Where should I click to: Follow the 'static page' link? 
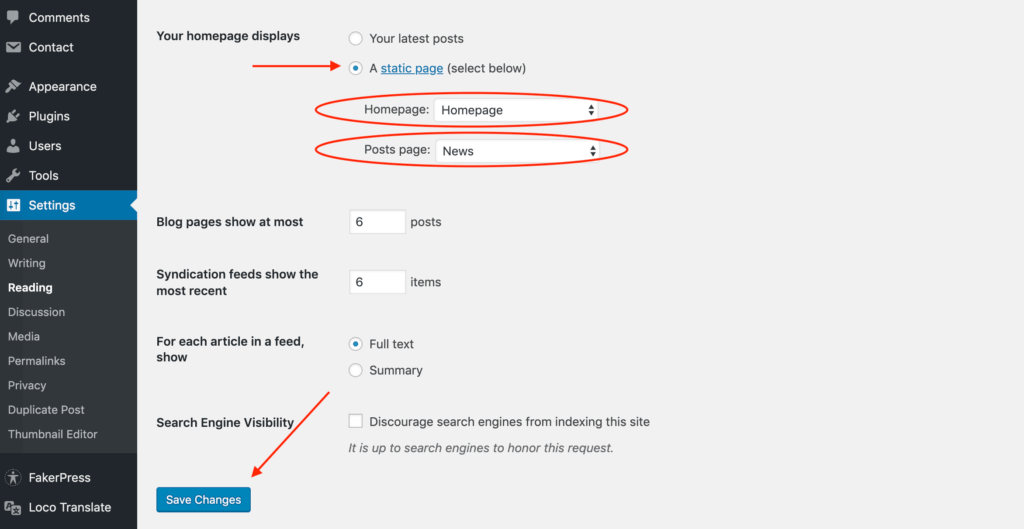click(412, 69)
